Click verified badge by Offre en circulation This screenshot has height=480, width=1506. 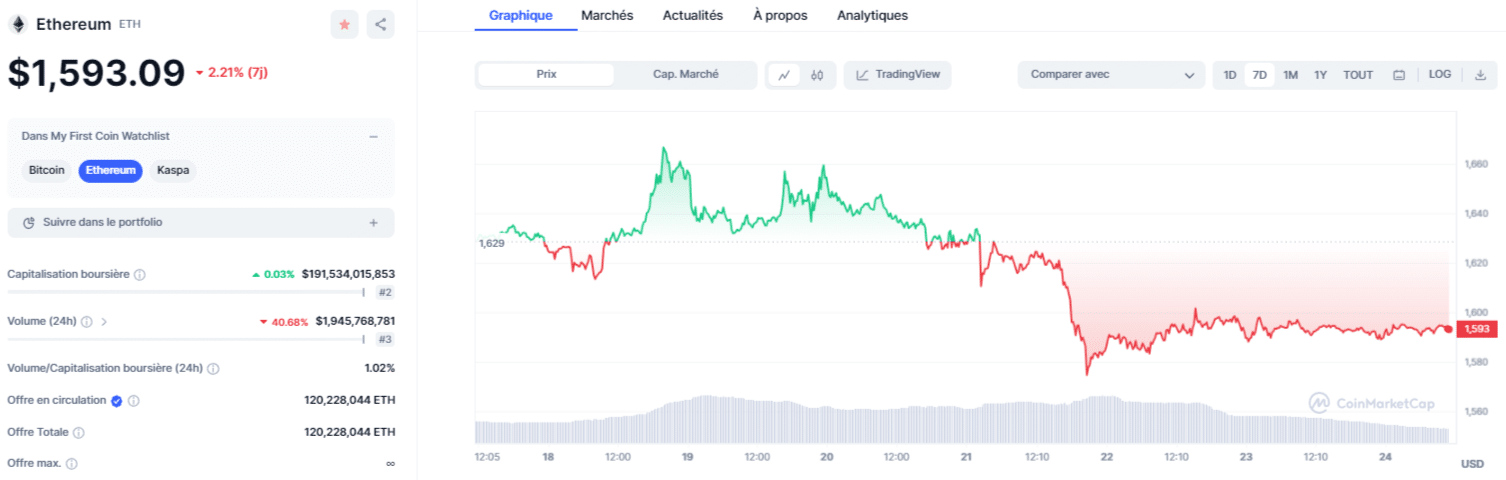click(x=116, y=401)
